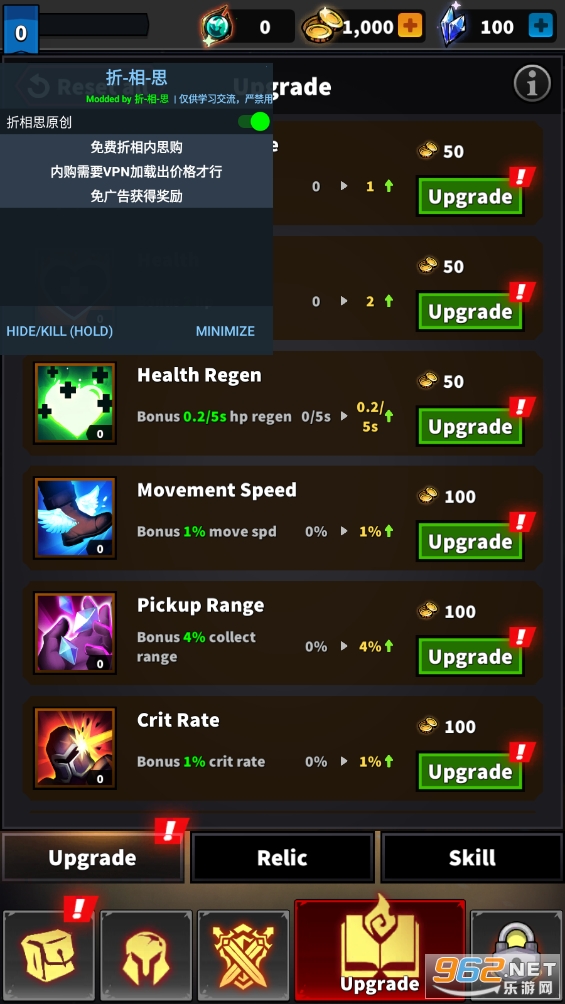Click MINIMIZE in the mod menu
Screen dimensions: 565x1004
click(225, 331)
